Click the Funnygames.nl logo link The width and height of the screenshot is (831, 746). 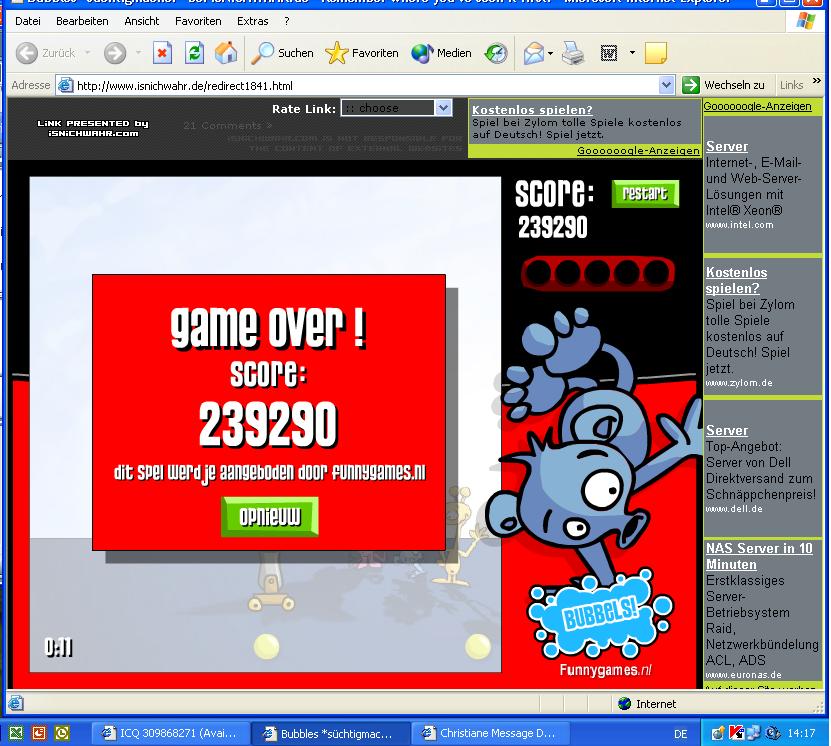605,670
